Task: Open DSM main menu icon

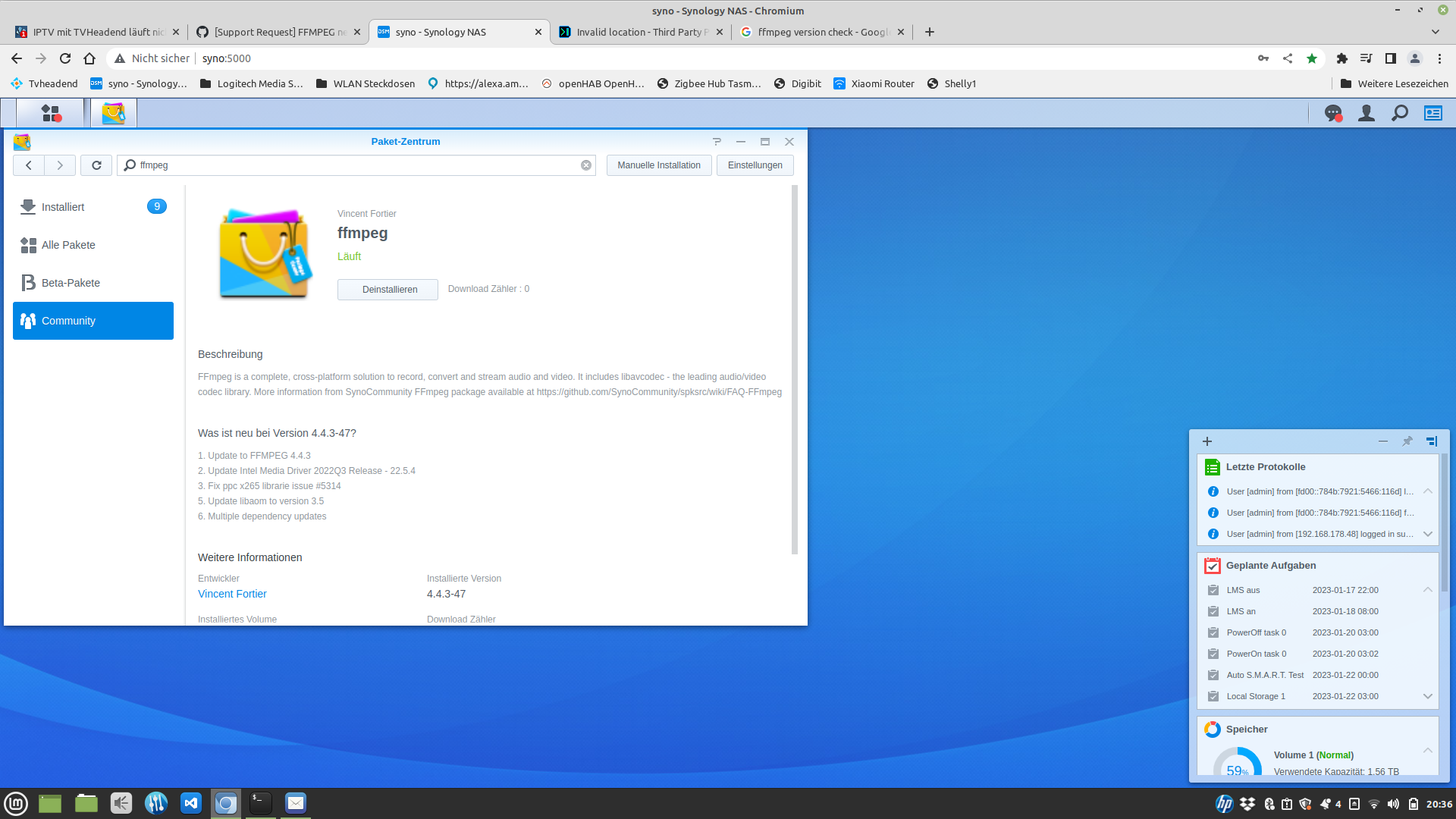Action: (51, 113)
